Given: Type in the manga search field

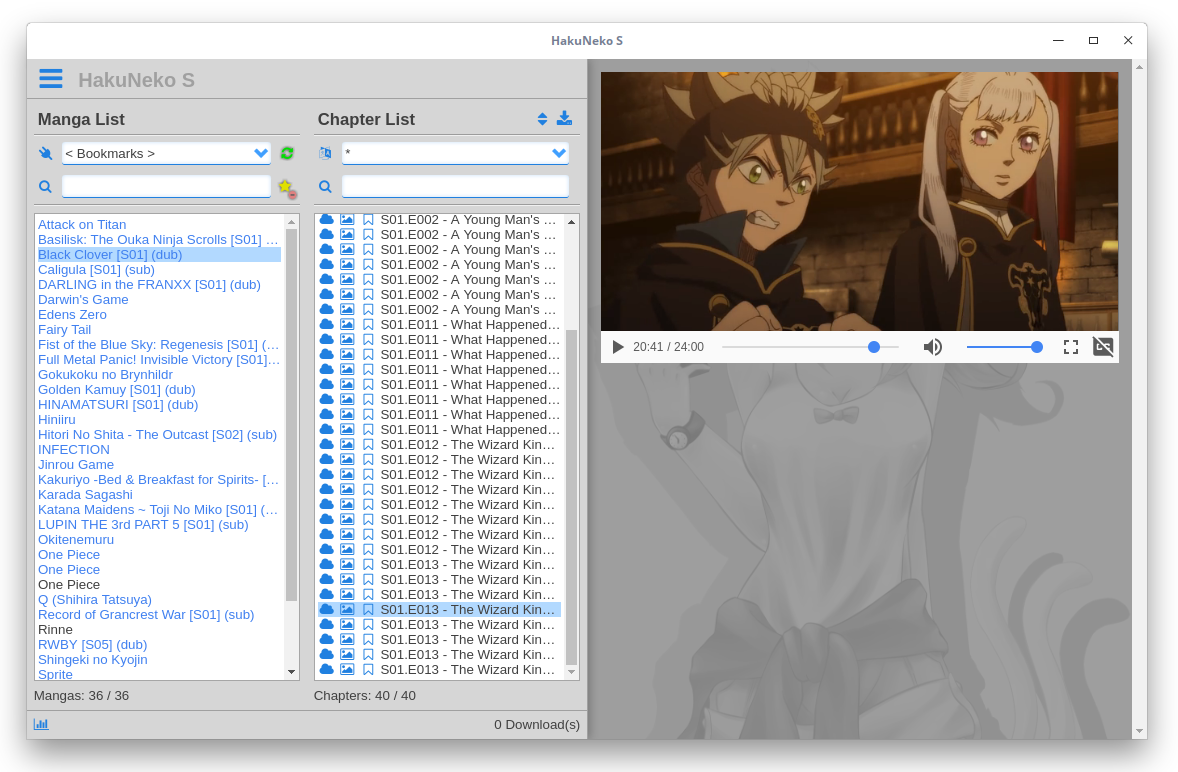Looking at the screenshot, I should 165,186.
